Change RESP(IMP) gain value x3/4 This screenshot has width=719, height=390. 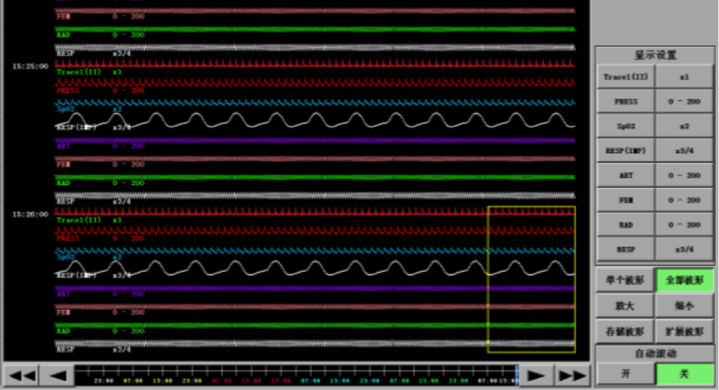point(685,150)
